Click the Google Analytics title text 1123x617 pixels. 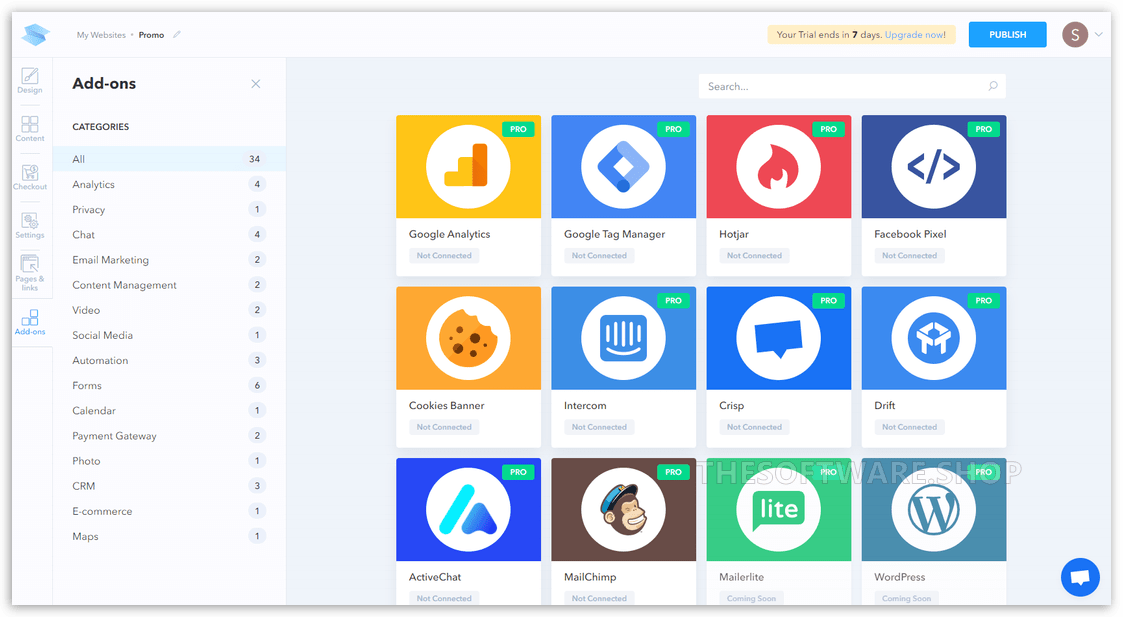pos(450,234)
